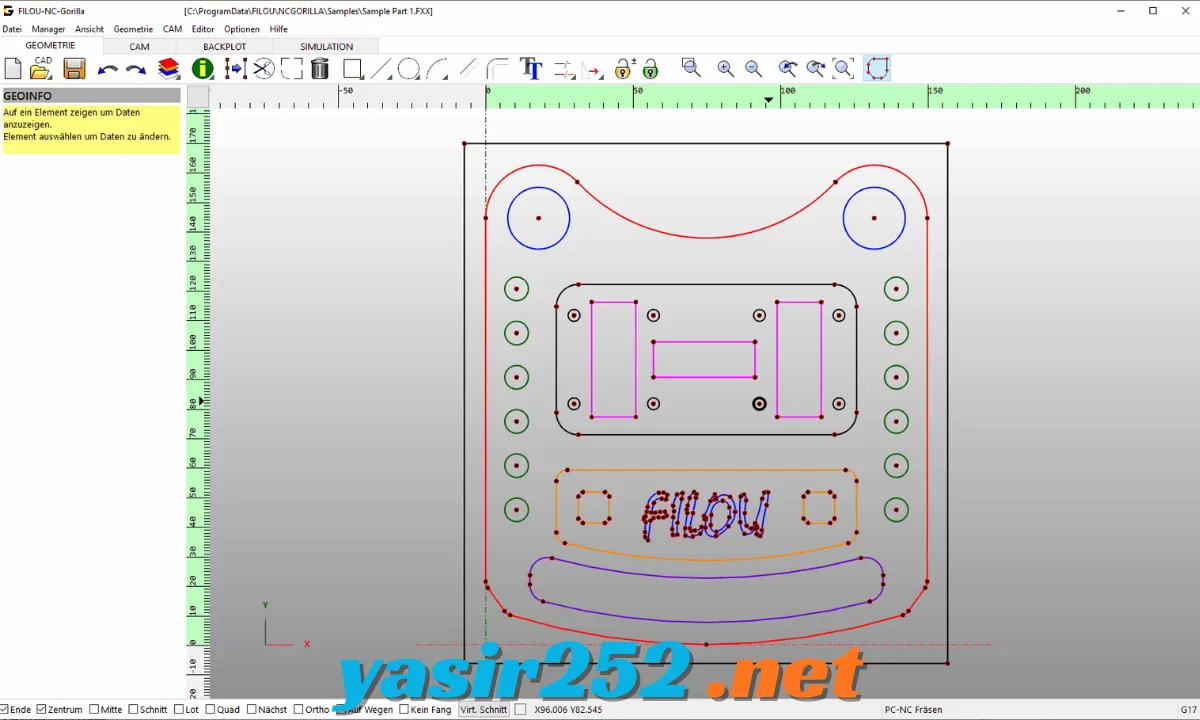Select the scissors trim tool
The height and width of the screenshot is (720, 1200).
pyautogui.click(x=263, y=68)
